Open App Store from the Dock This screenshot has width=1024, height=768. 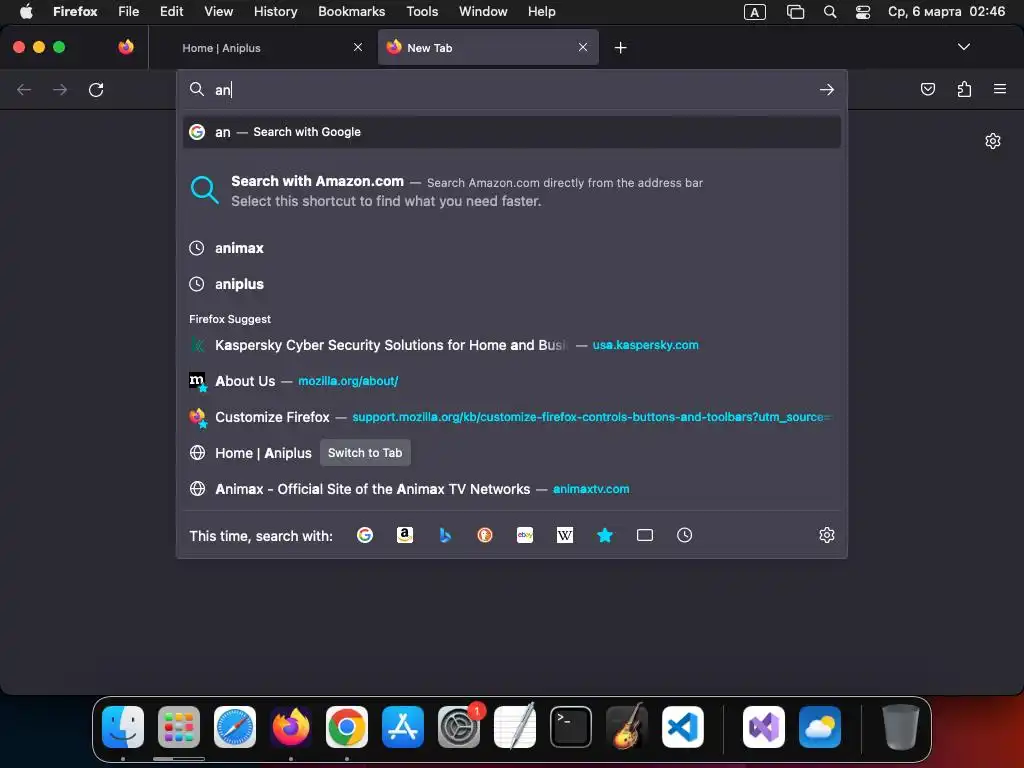[x=402, y=726]
